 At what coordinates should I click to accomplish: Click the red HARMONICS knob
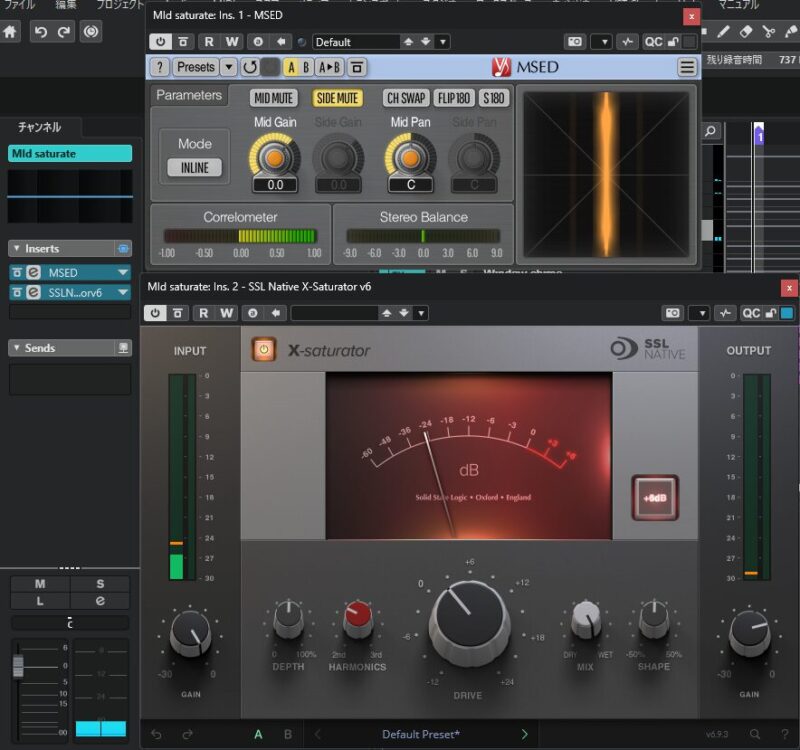click(358, 619)
